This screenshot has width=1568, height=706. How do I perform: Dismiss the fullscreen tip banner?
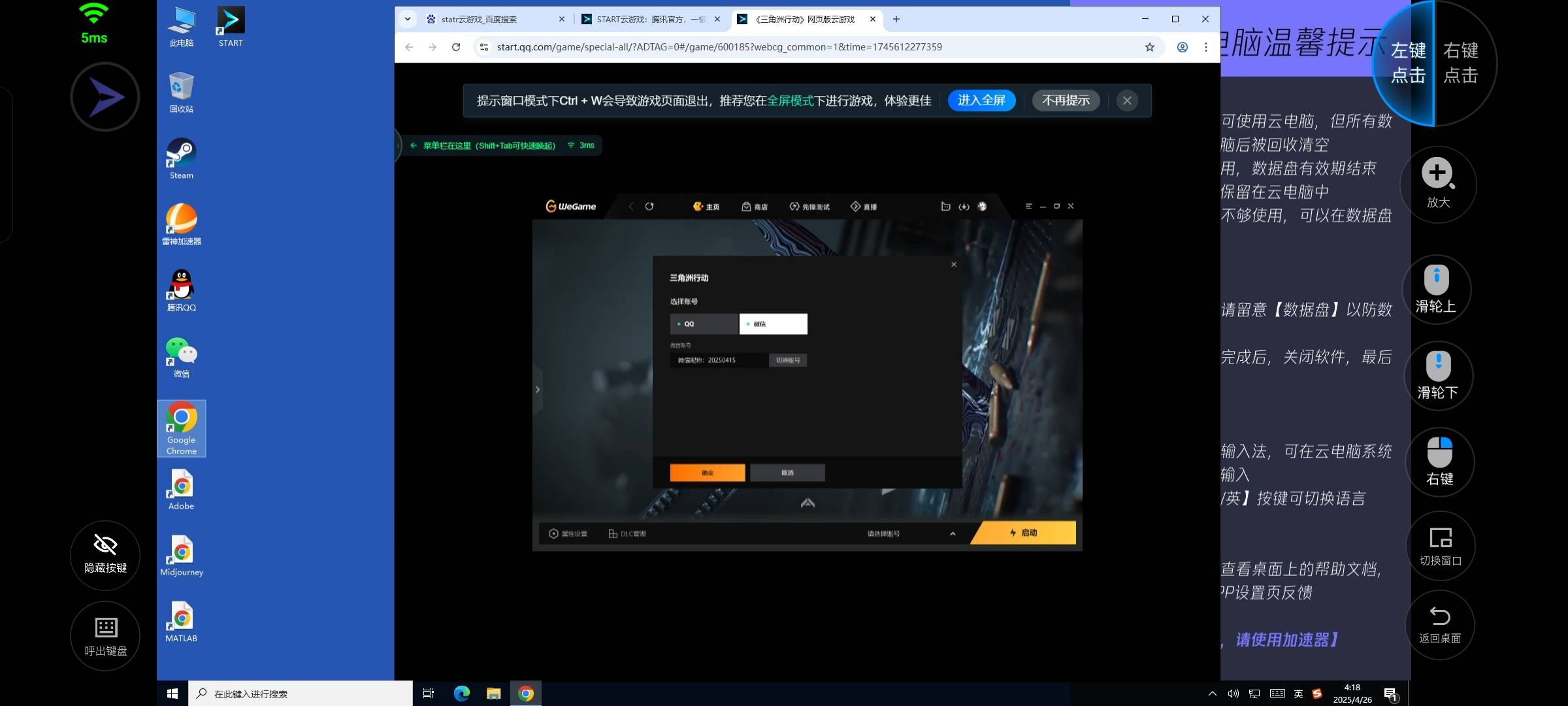tap(1127, 101)
